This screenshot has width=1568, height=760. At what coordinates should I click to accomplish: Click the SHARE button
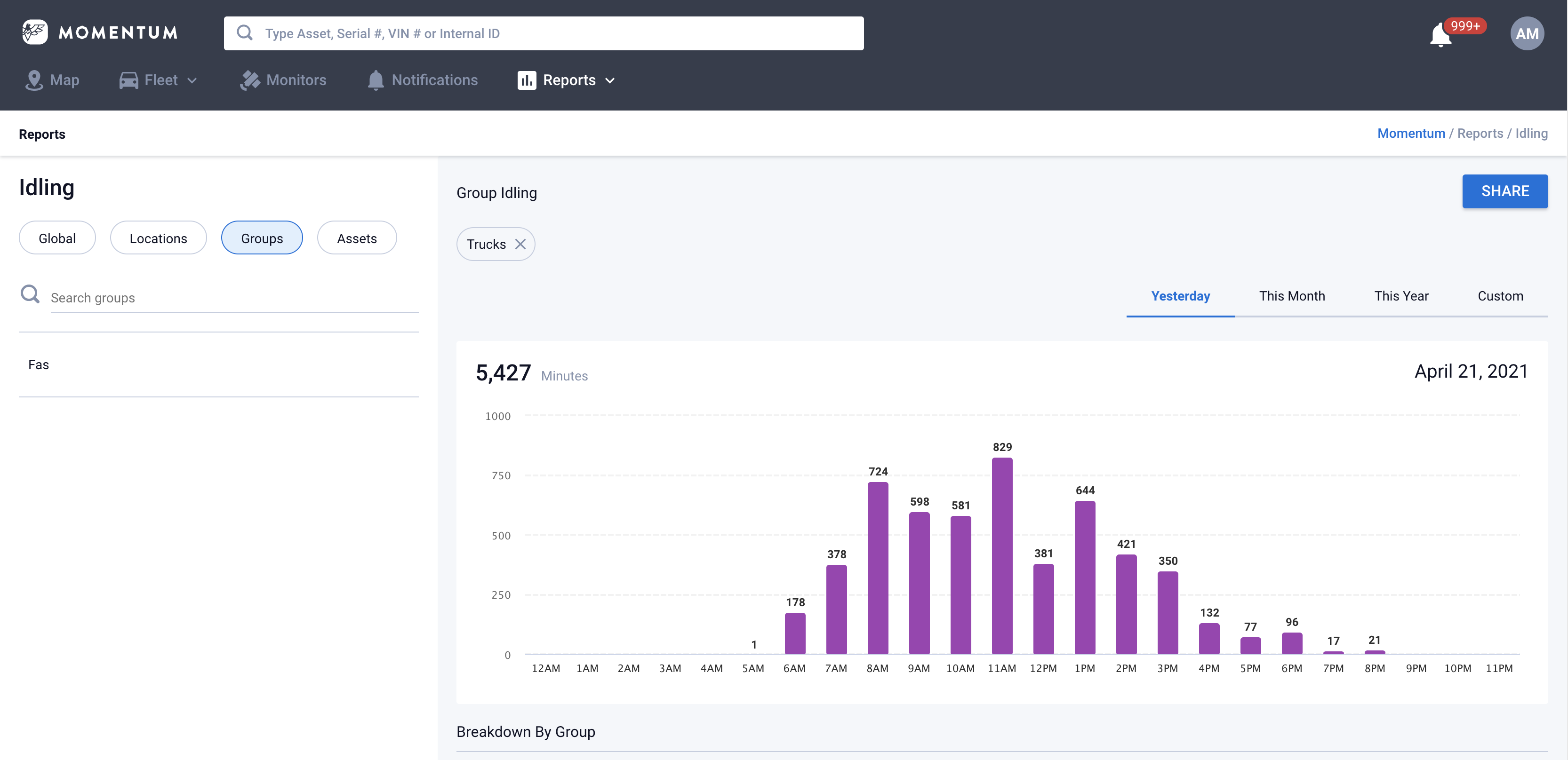pos(1504,191)
